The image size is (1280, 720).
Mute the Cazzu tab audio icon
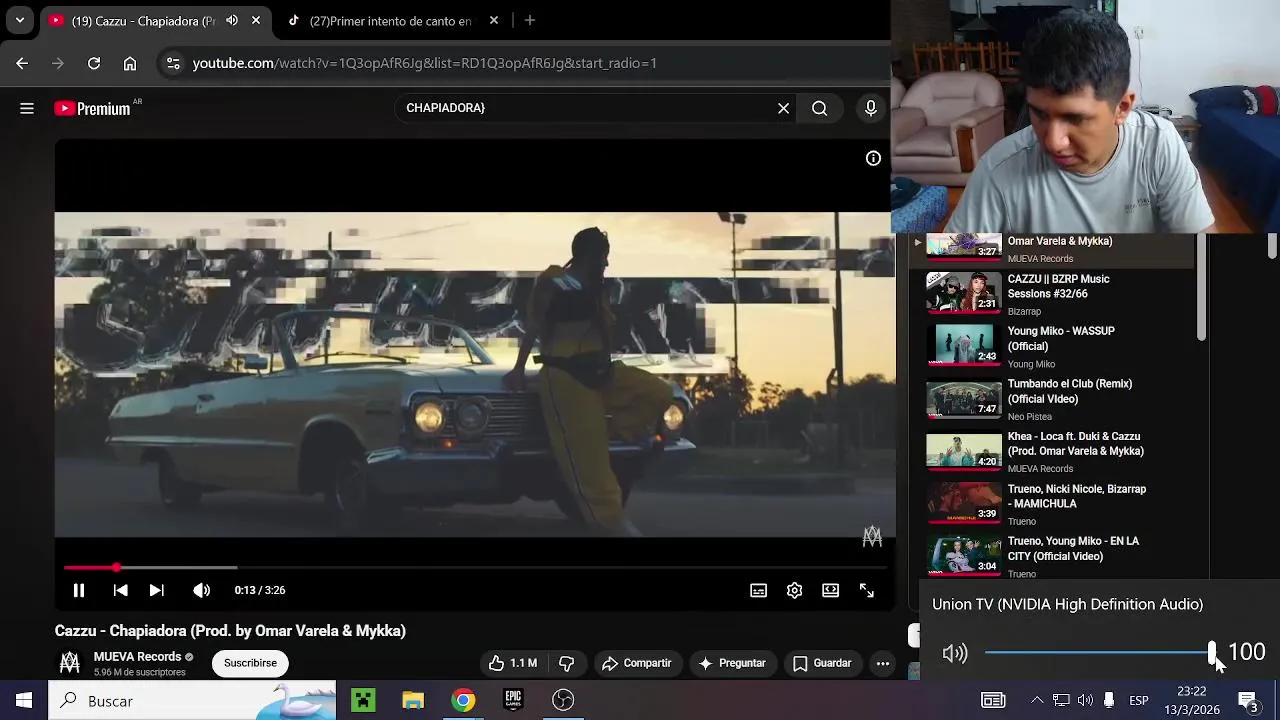(x=232, y=20)
